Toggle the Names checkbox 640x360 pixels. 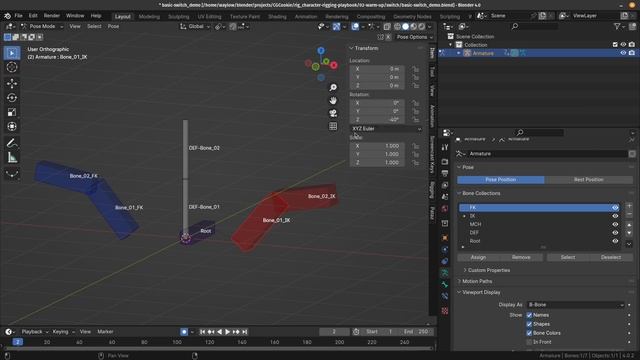pyautogui.click(x=529, y=315)
